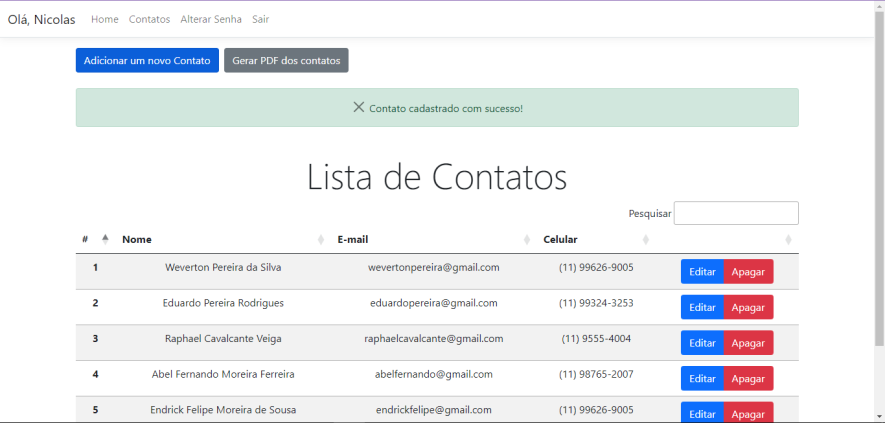The width and height of the screenshot is (885, 423).
Task: Log out using the Sair link
Action: pyautogui.click(x=260, y=19)
